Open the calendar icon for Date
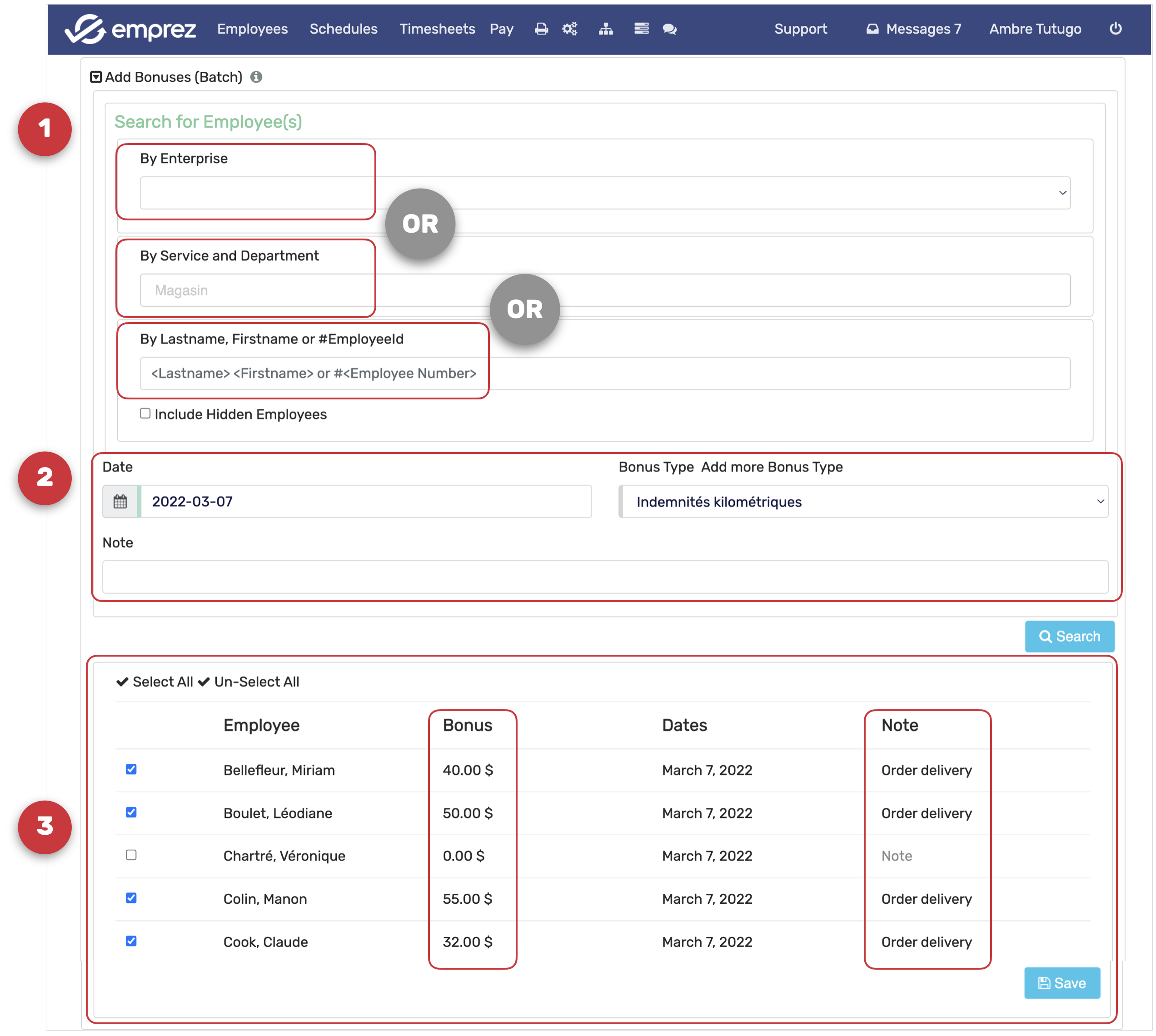Image resolution: width=1156 pixels, height=1036 pixels. pyautogui.click(x=120, y=502)
